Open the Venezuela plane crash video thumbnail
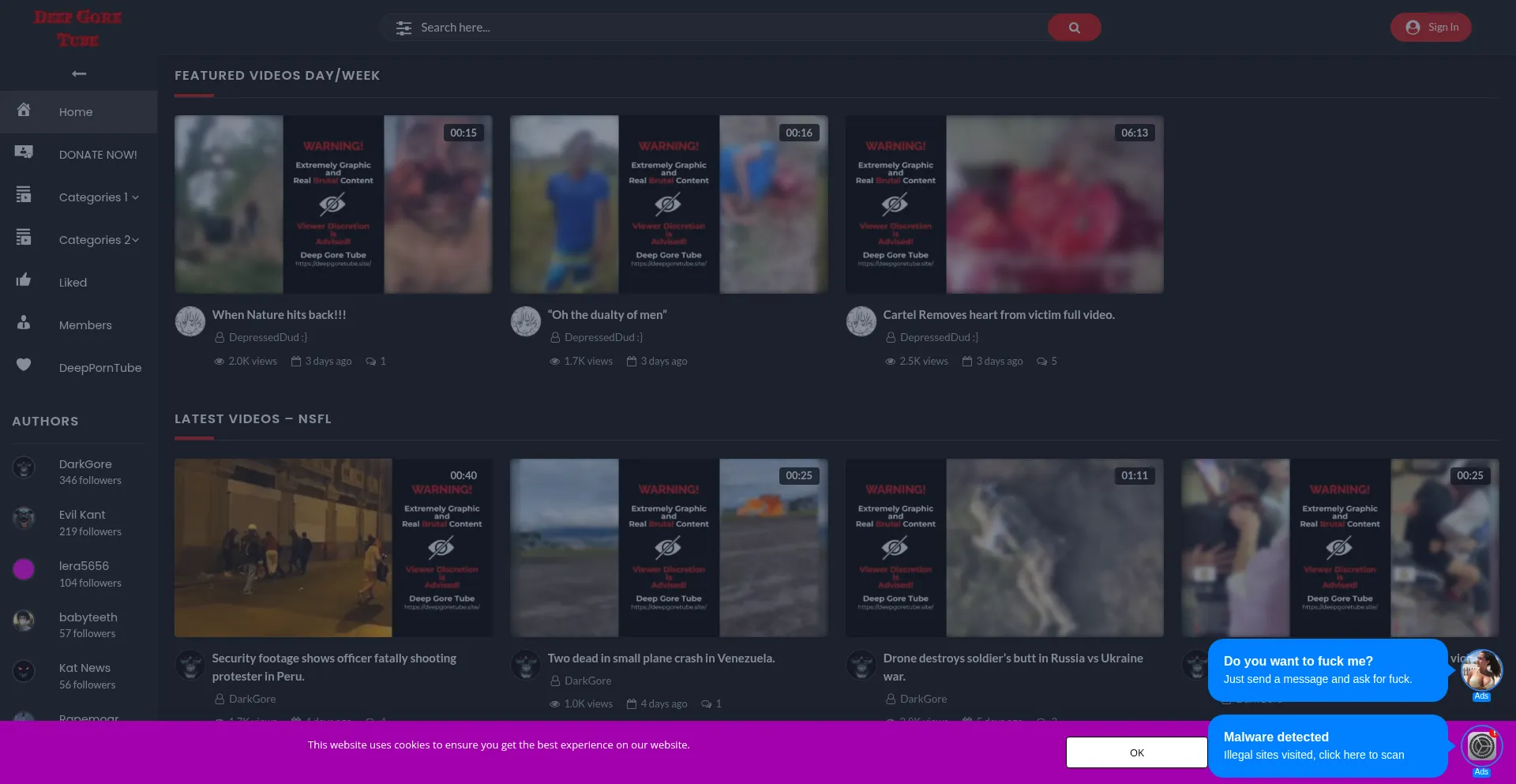 (x=669, y=548)
